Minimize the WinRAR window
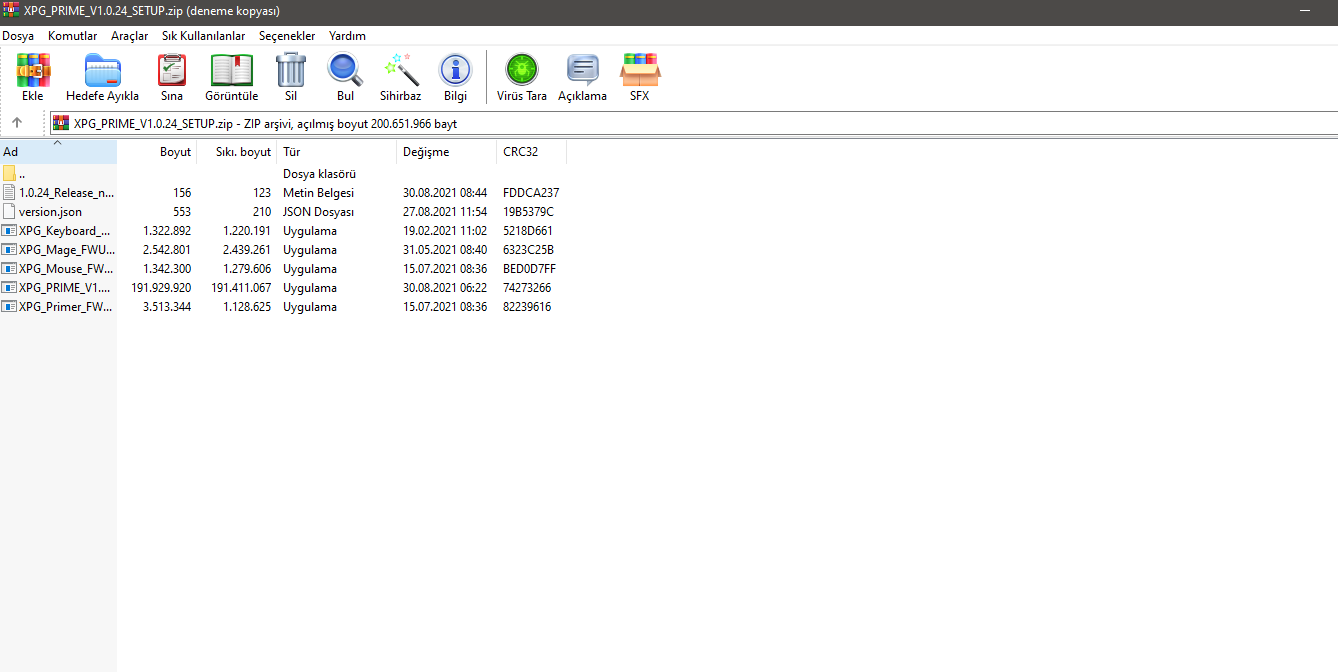The image size is (1338, 672). point(1303,11)
